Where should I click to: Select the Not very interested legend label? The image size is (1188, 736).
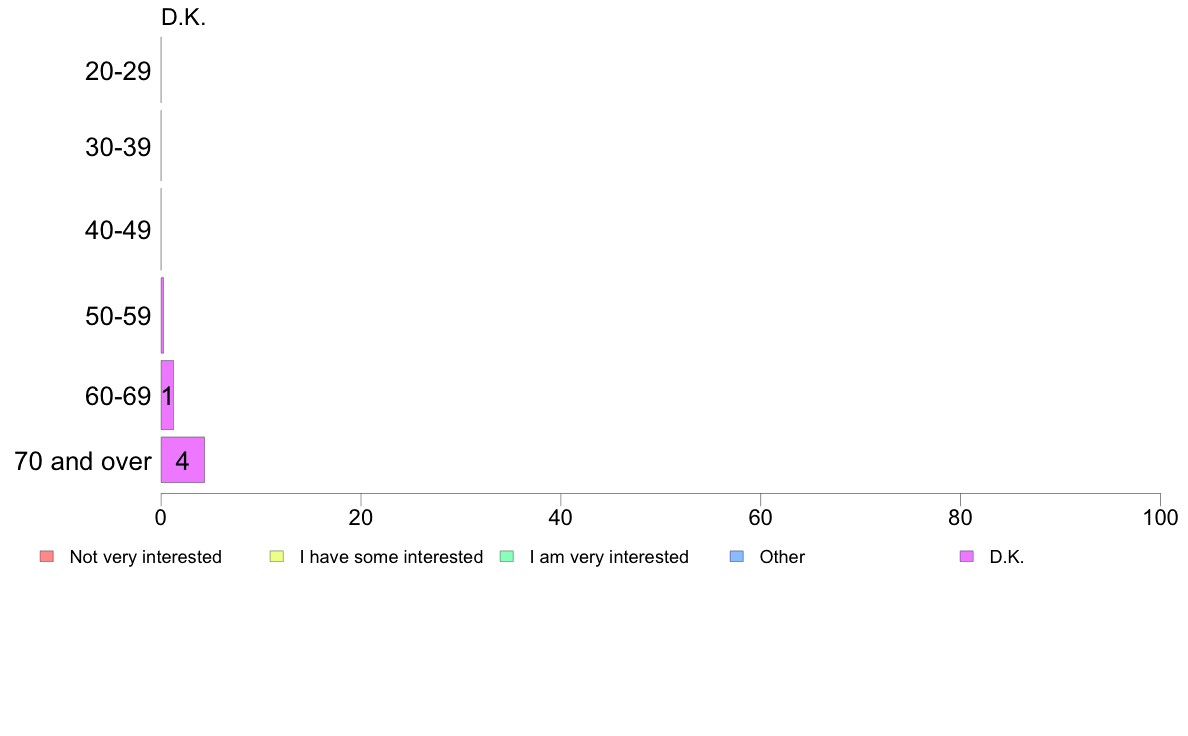pos(145,557)
